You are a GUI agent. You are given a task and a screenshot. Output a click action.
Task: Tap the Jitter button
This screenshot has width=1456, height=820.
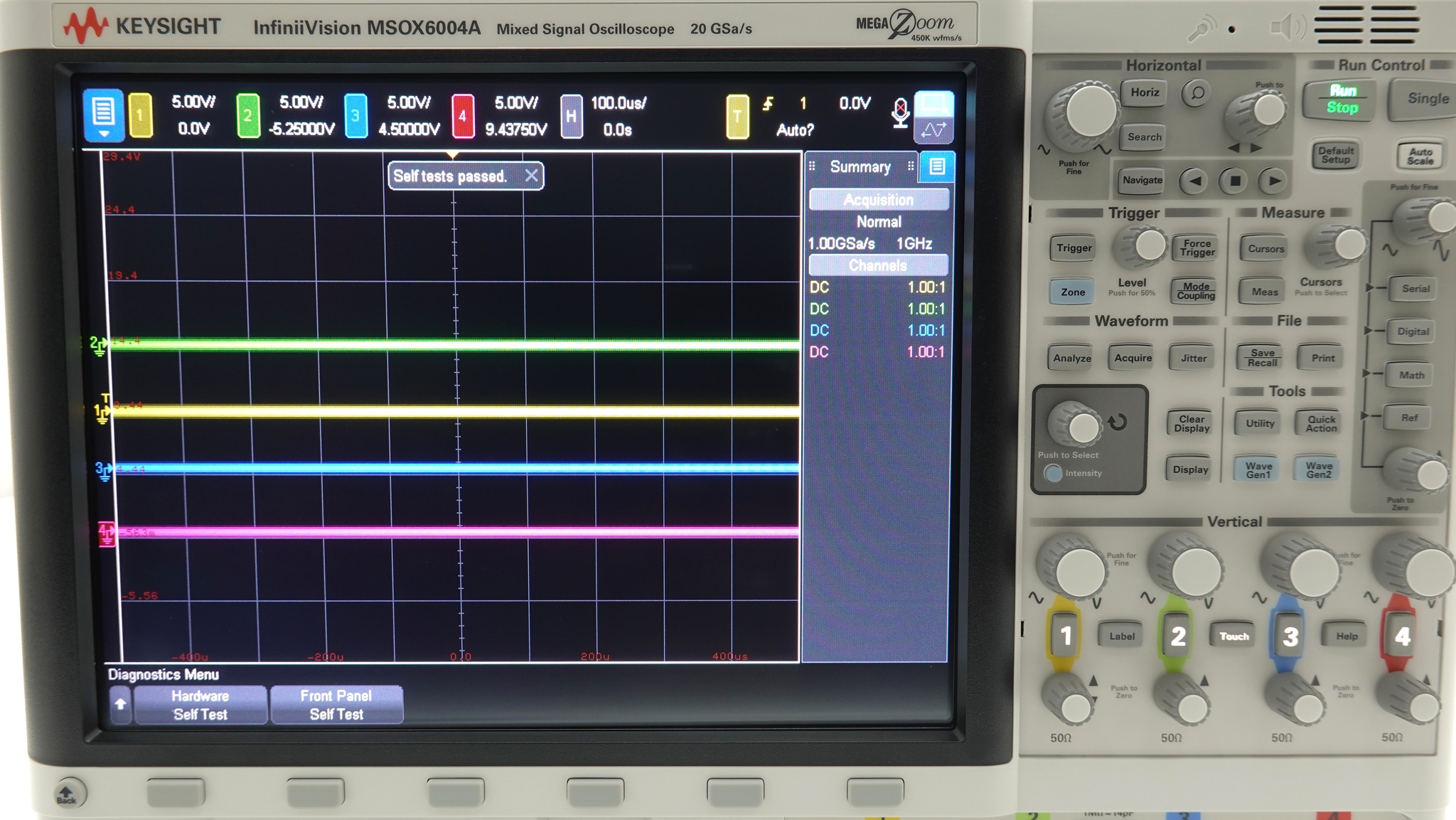(x=1193, y=358)
